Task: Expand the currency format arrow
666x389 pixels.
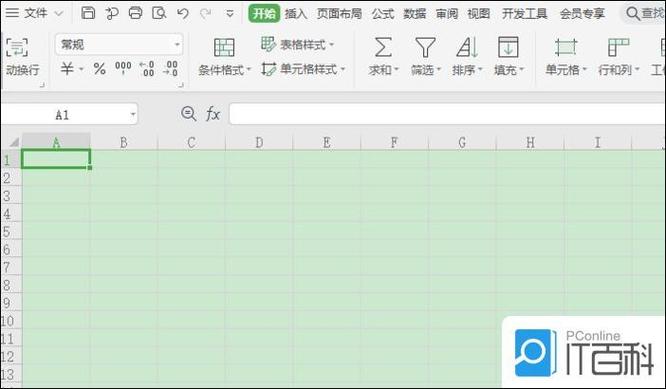Action: [x=81, y=69]
